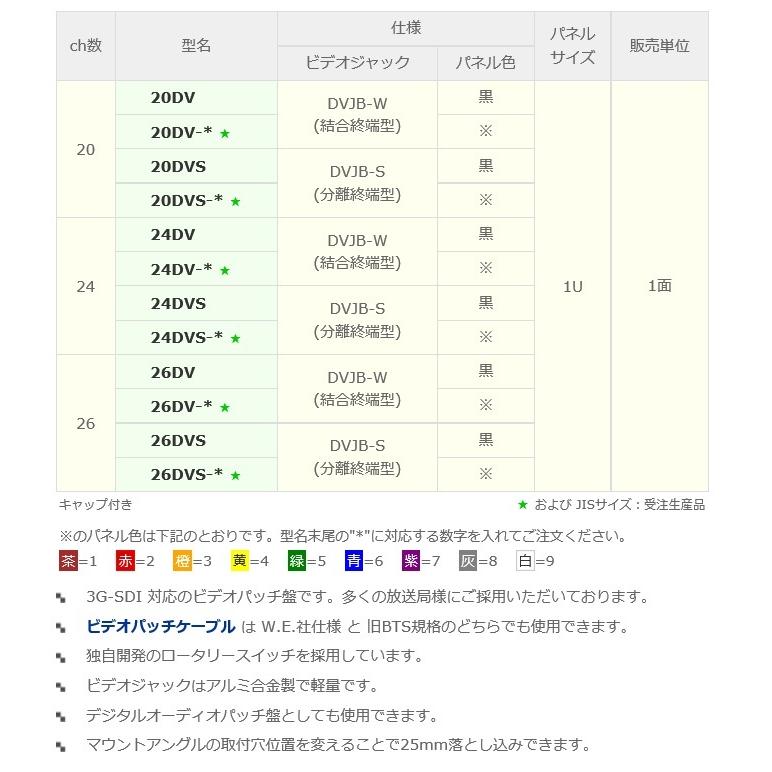Click the 型名 column header
The height and width of the screenshot is (772, 772).
[196, 46]
